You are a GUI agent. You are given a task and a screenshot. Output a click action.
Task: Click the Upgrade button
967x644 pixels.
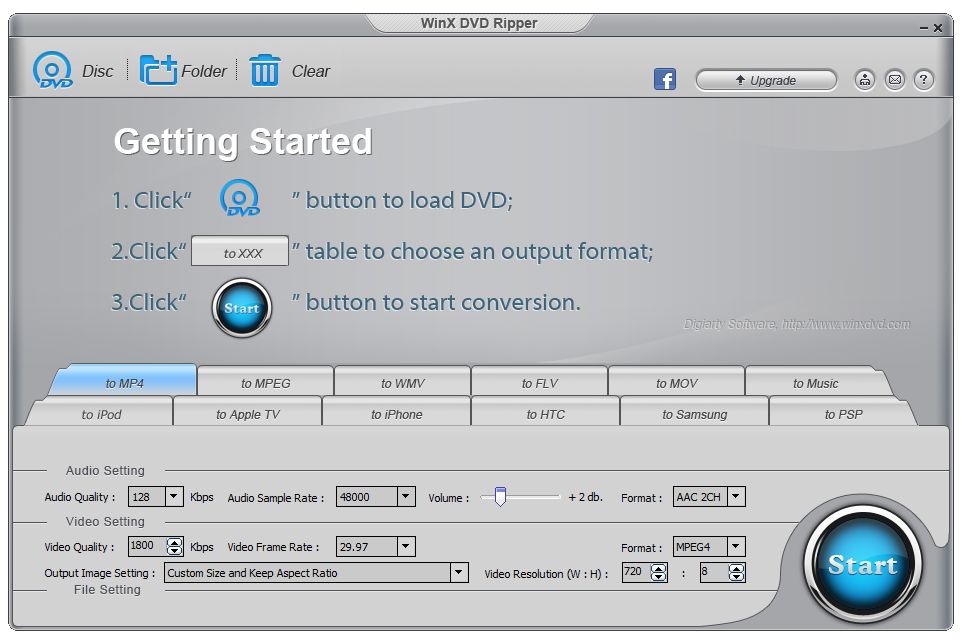(766, 79)
